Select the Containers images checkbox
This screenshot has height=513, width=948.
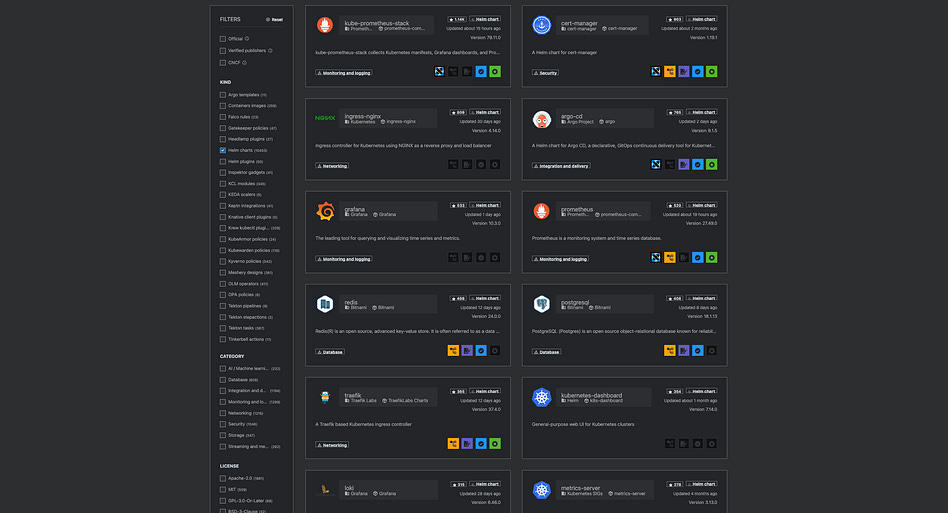tap(222, 106)
